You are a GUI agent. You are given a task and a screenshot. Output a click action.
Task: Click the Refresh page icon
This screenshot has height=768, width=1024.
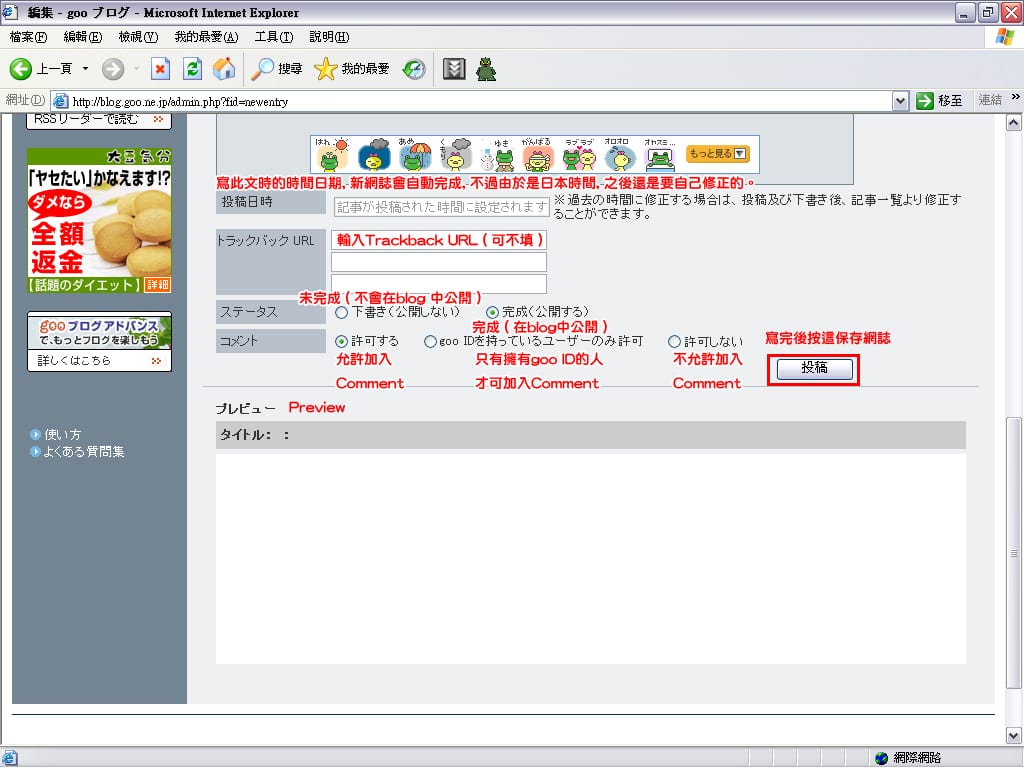pos(192,69)
